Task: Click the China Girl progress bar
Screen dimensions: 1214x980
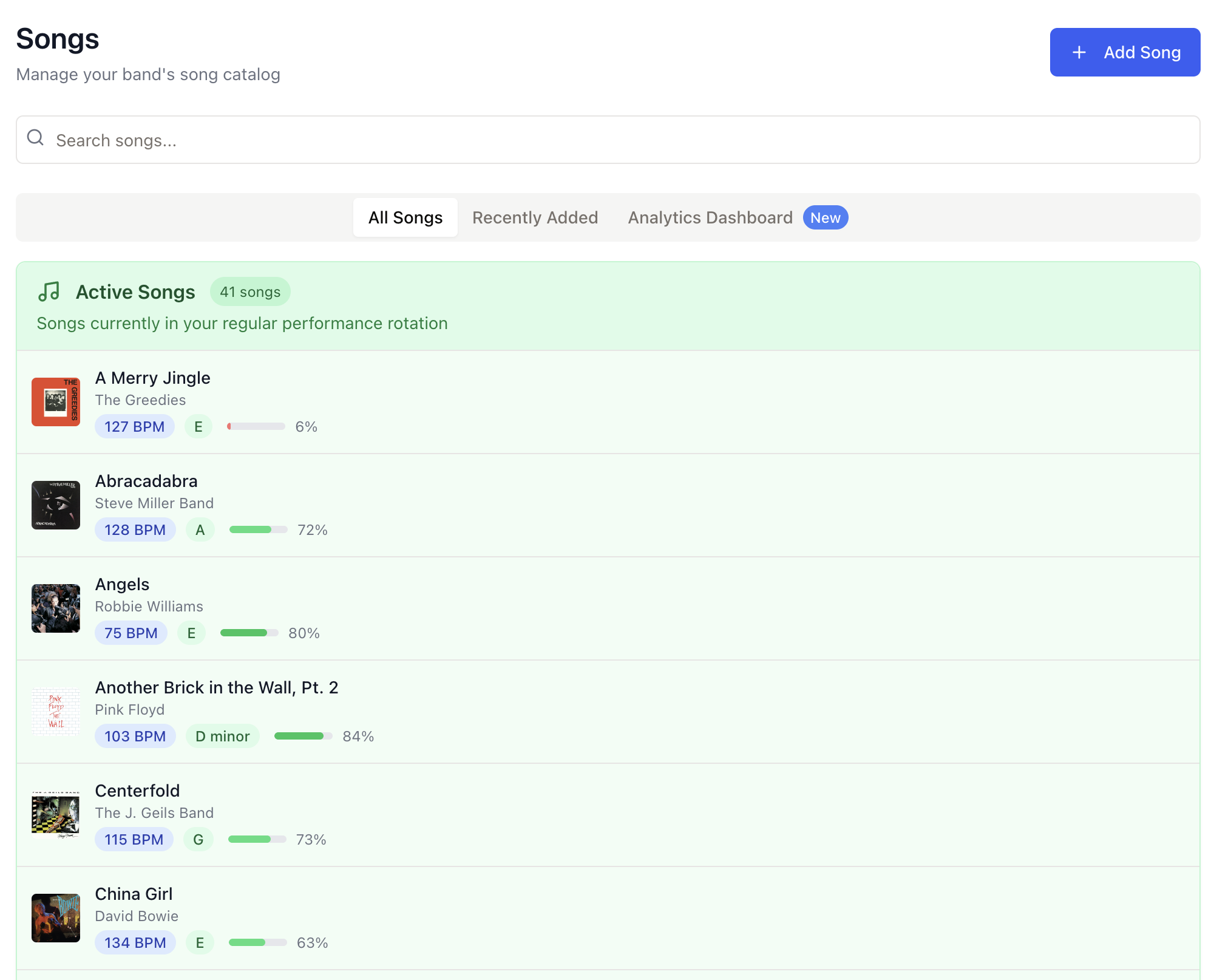Action: tap(258, 942)
